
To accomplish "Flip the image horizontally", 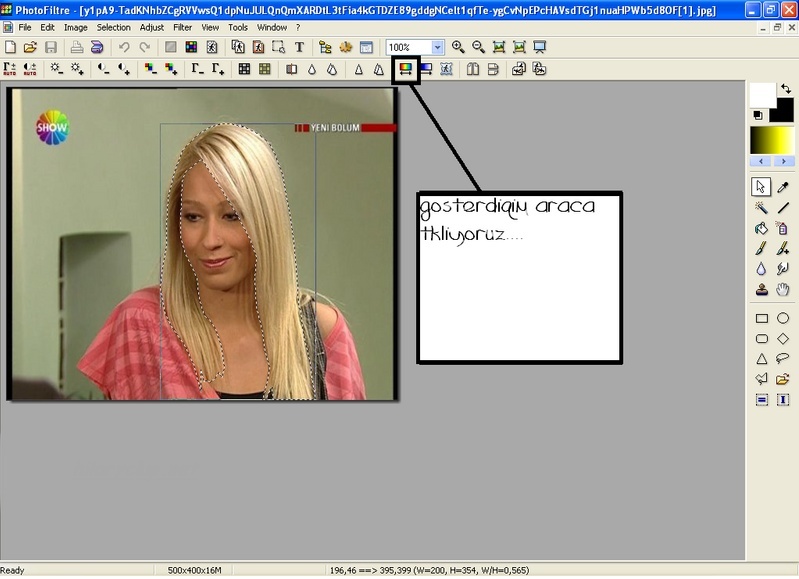I will 473,69.
